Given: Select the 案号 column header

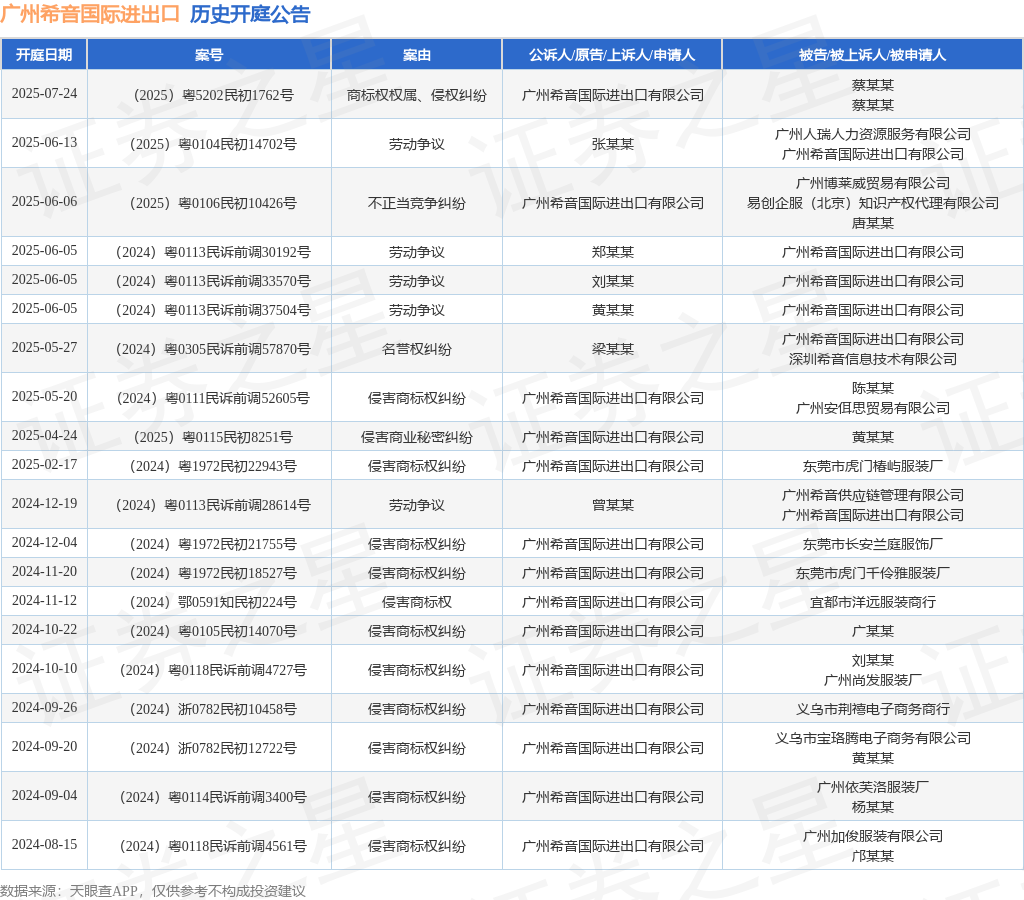Looking at the screenshot, I should pyautogui.click(x=209, y=55).
